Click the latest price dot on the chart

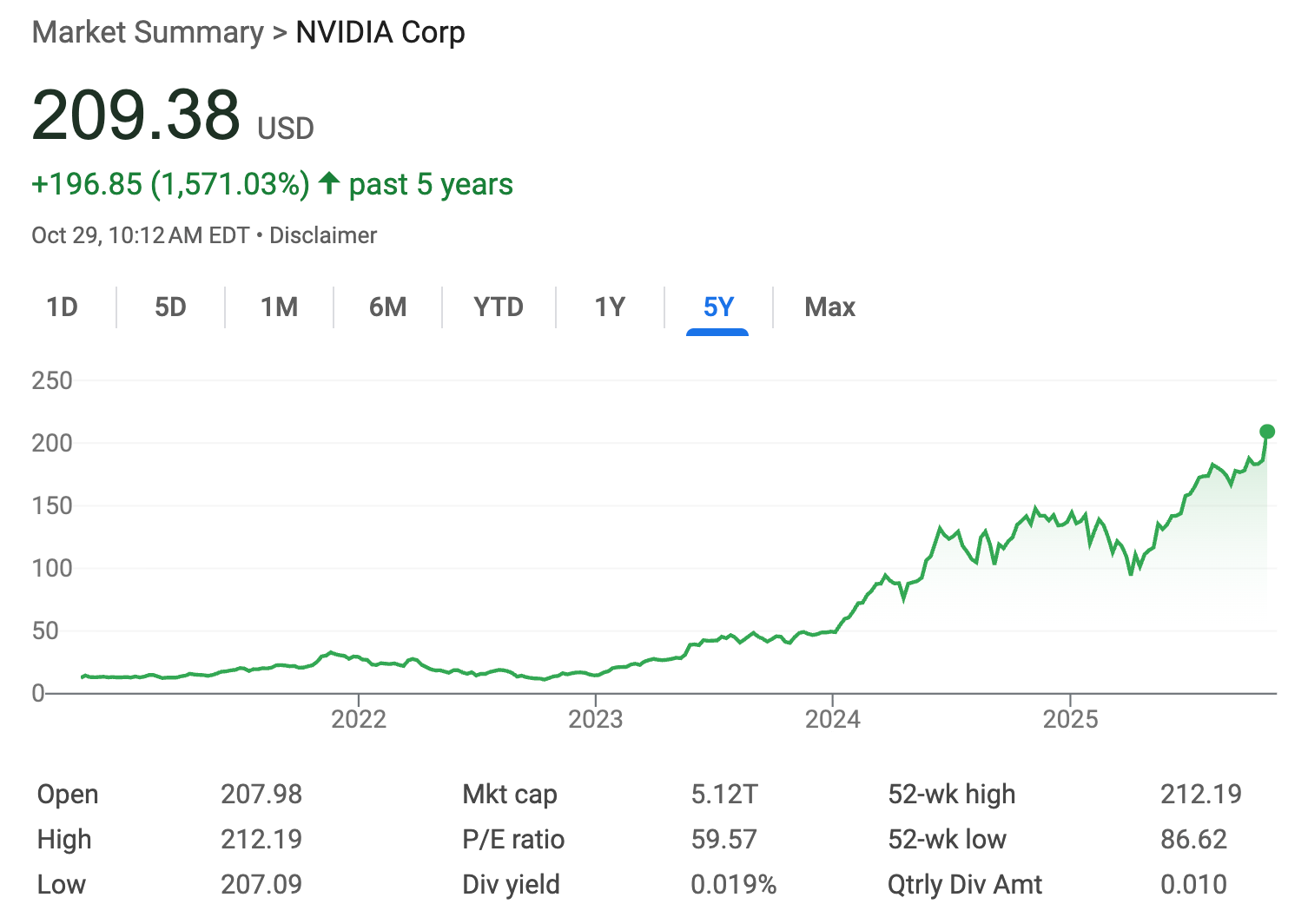click(1266, 431)
